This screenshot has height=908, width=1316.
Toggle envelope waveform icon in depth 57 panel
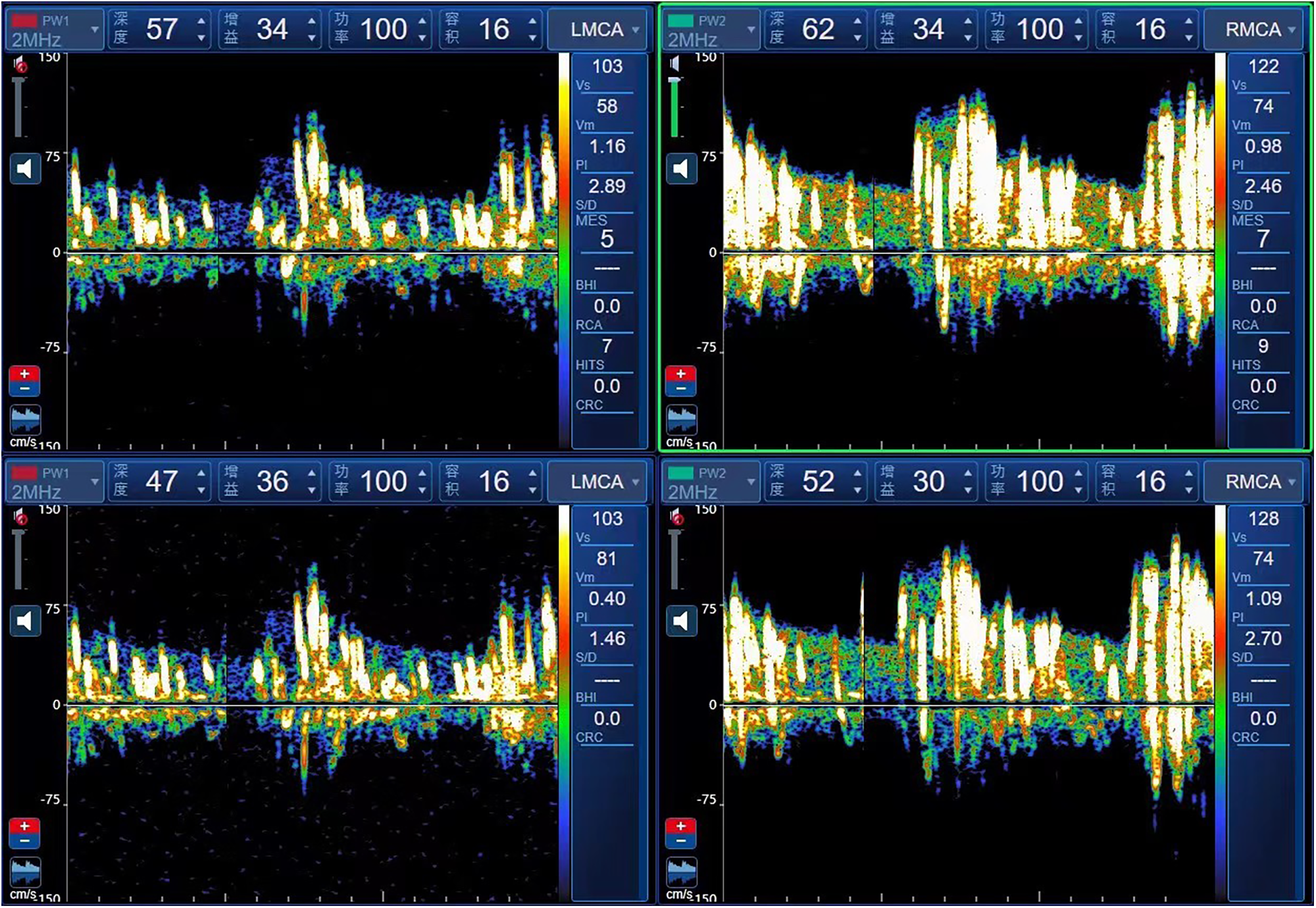pos(25,420)
